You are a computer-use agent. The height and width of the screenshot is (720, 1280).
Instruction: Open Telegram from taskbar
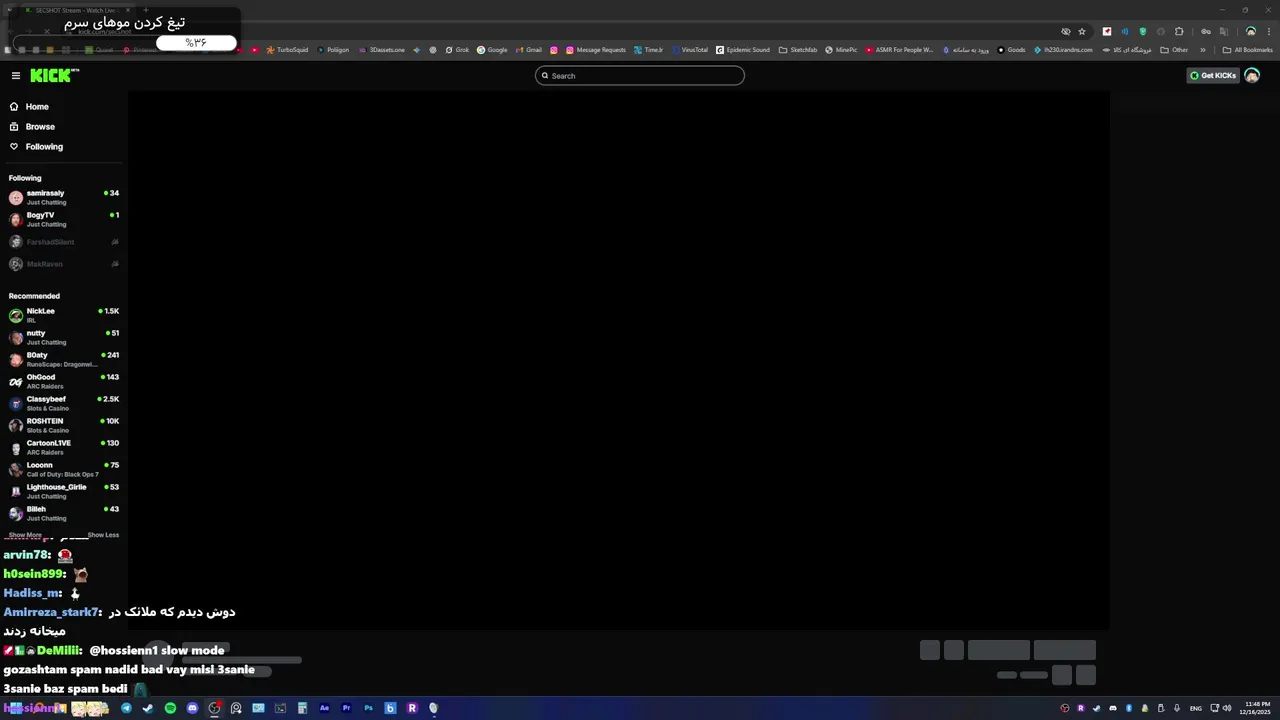(126, 708)
